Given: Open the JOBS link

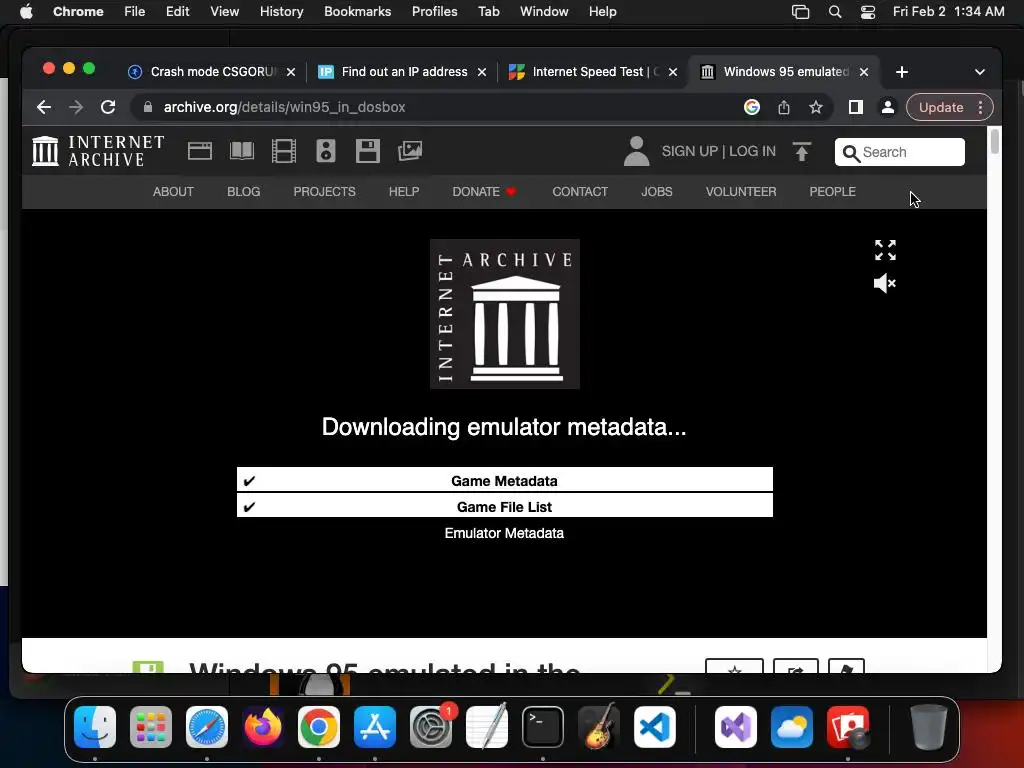Looking at the screenshot, I should (656, 191).
